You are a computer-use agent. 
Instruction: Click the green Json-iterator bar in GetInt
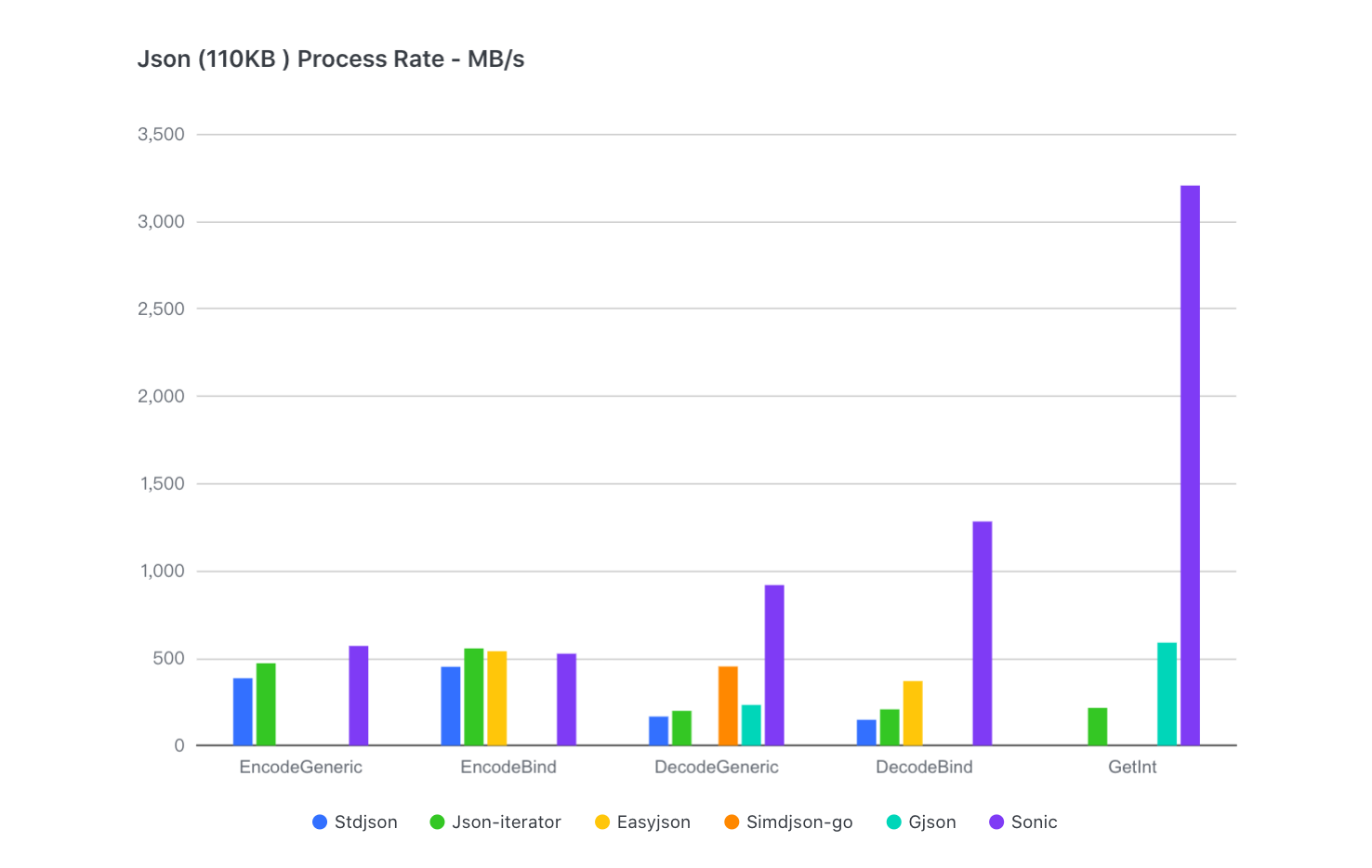(x=1098, y=727)
